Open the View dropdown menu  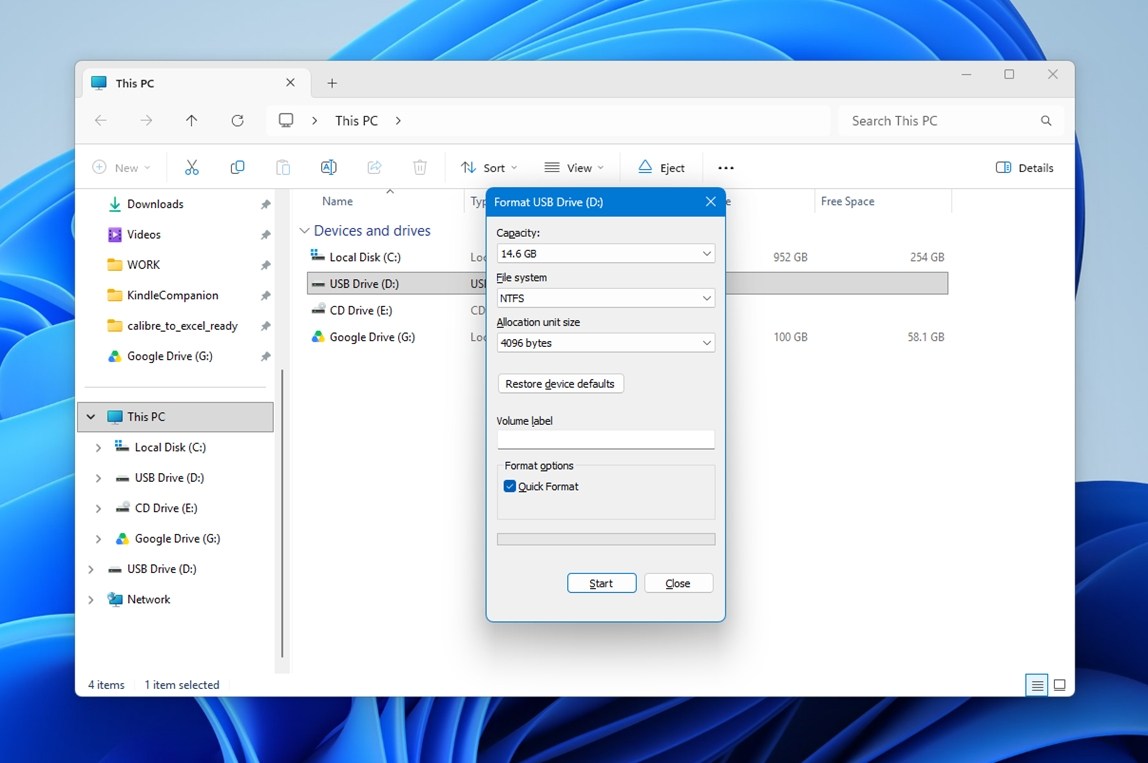tap(575, 168)
